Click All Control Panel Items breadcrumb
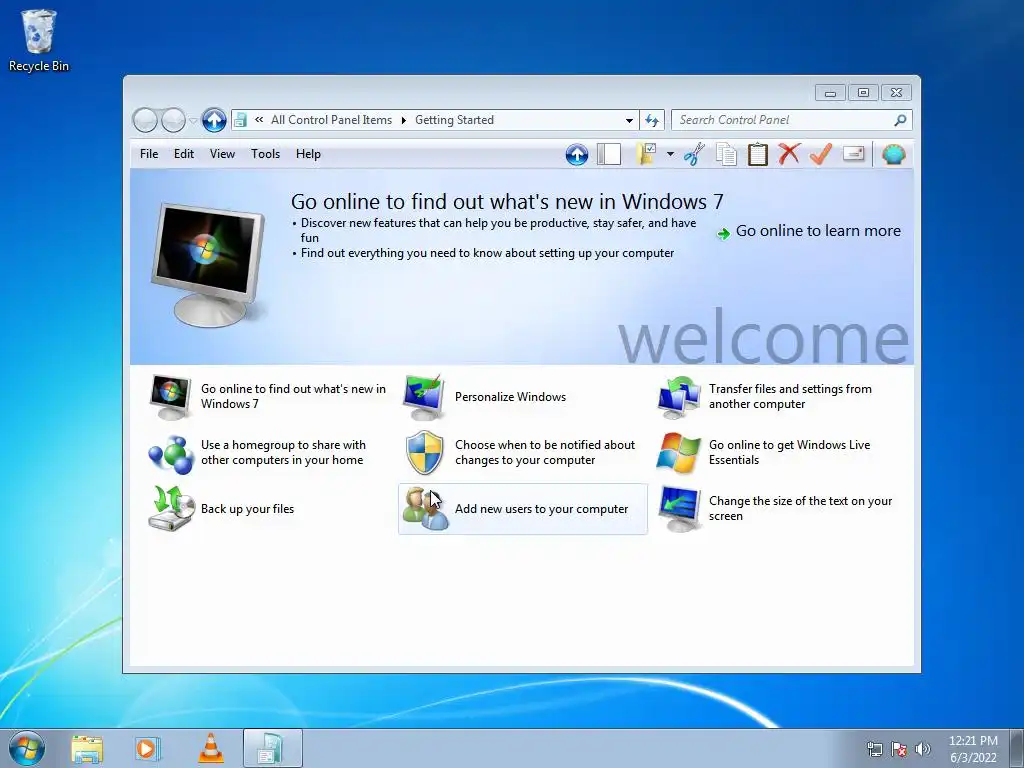Screen dimensions: 1024x768 pos(331,120)
